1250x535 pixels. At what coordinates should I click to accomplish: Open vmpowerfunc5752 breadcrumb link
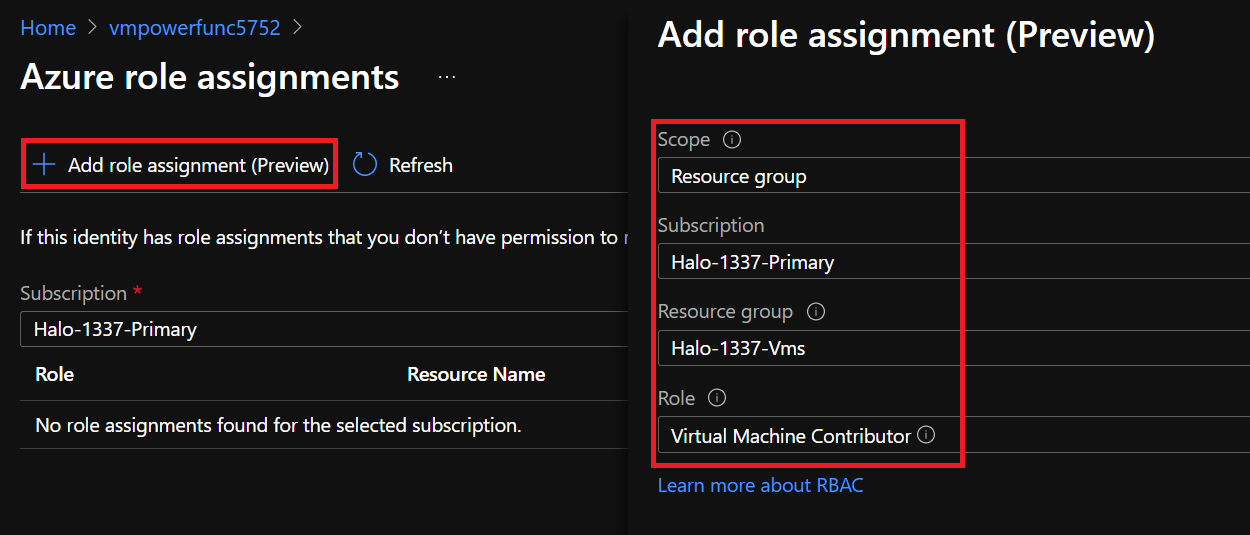(194, 28)
